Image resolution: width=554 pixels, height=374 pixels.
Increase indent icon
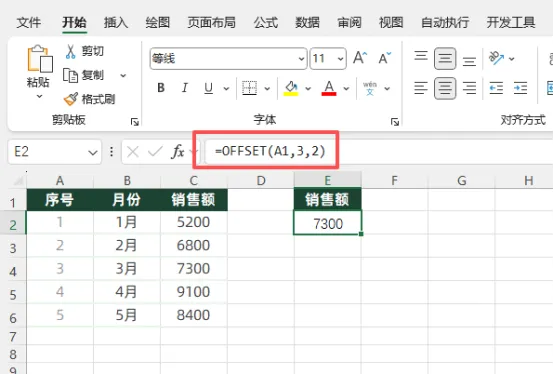tap(520, 88)
